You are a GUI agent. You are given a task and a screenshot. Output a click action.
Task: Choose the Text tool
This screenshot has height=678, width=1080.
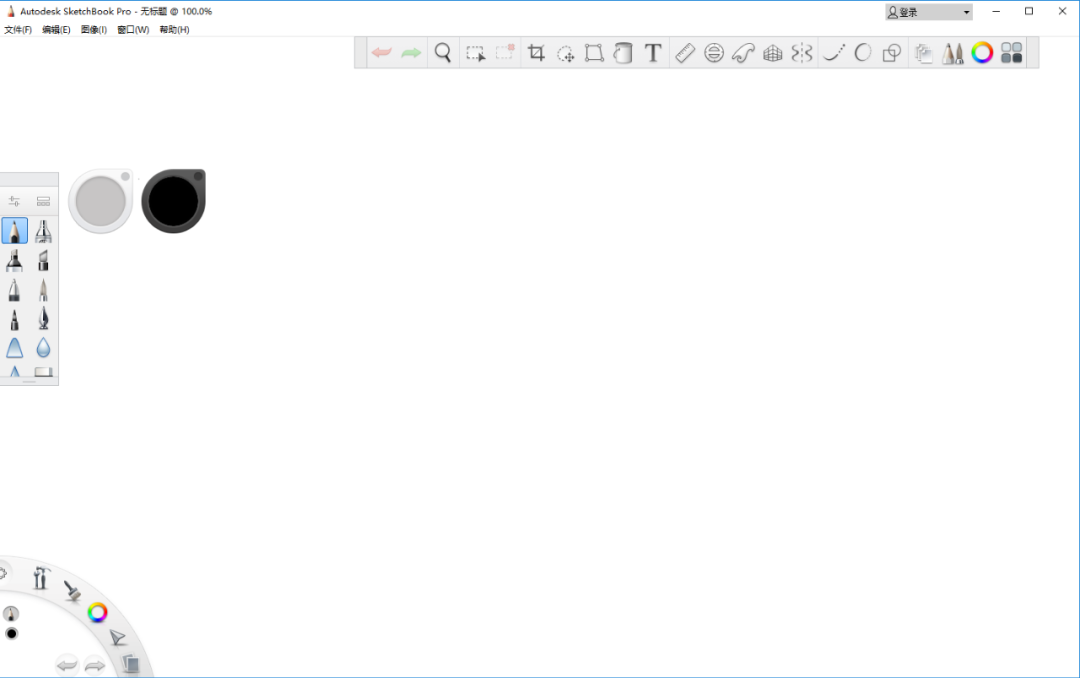(653, 53)
